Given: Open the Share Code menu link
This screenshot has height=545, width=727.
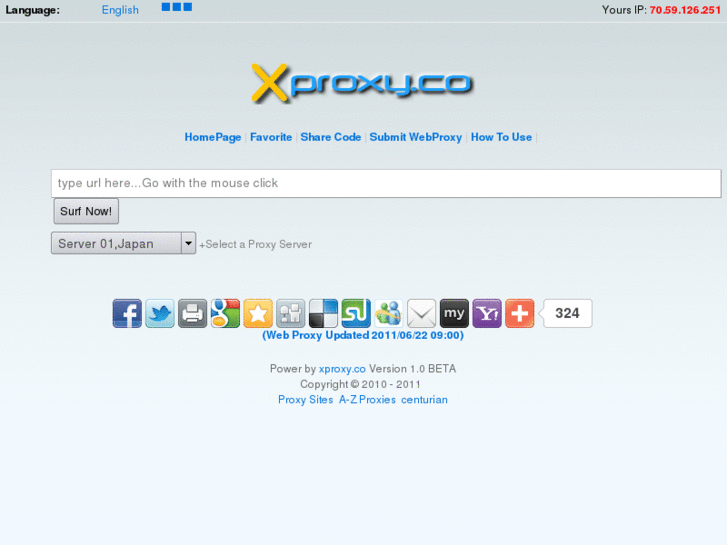Looking at the screenshot, I should 331,137.
